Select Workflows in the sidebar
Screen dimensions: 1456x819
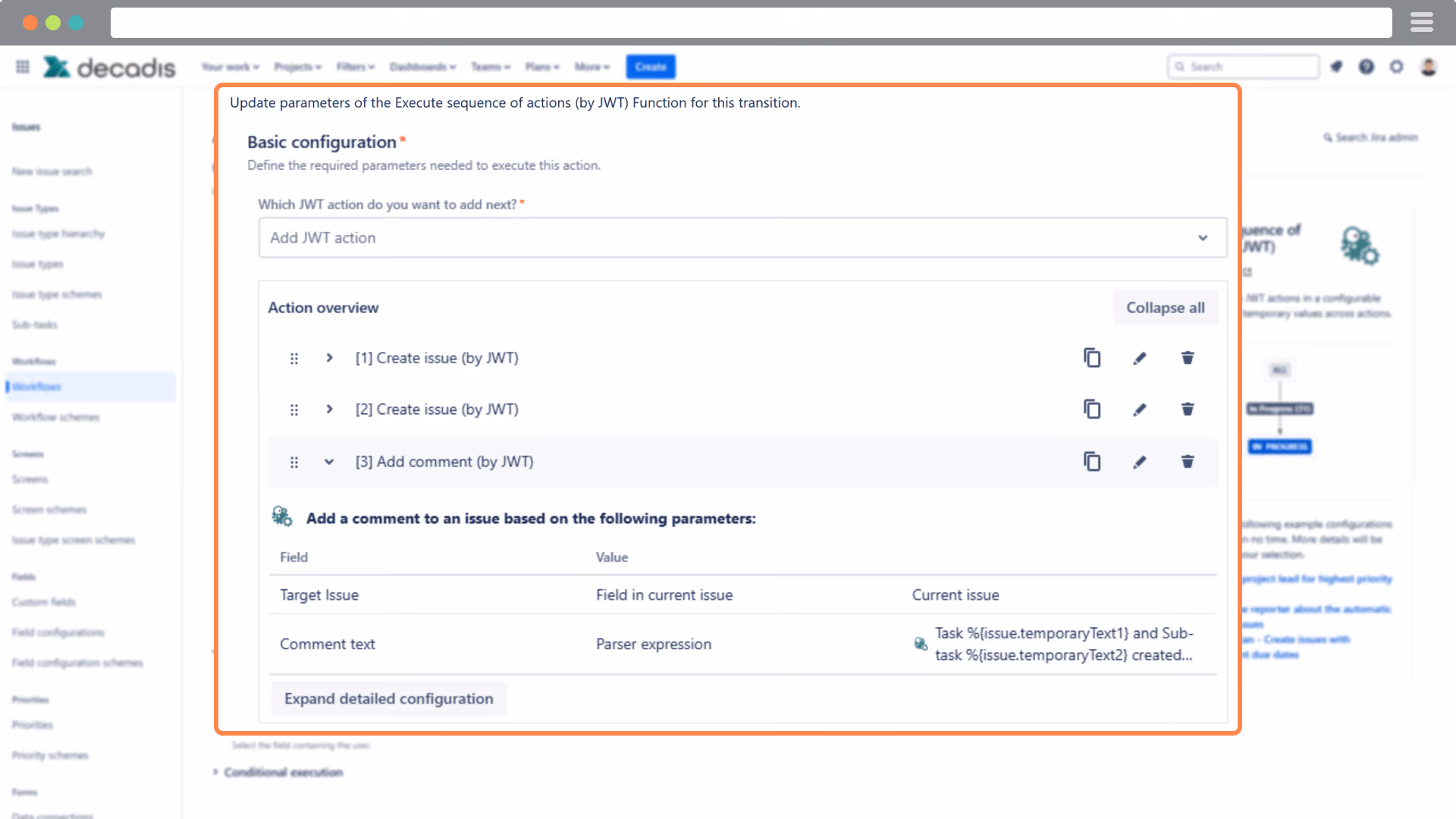(91, 387)
